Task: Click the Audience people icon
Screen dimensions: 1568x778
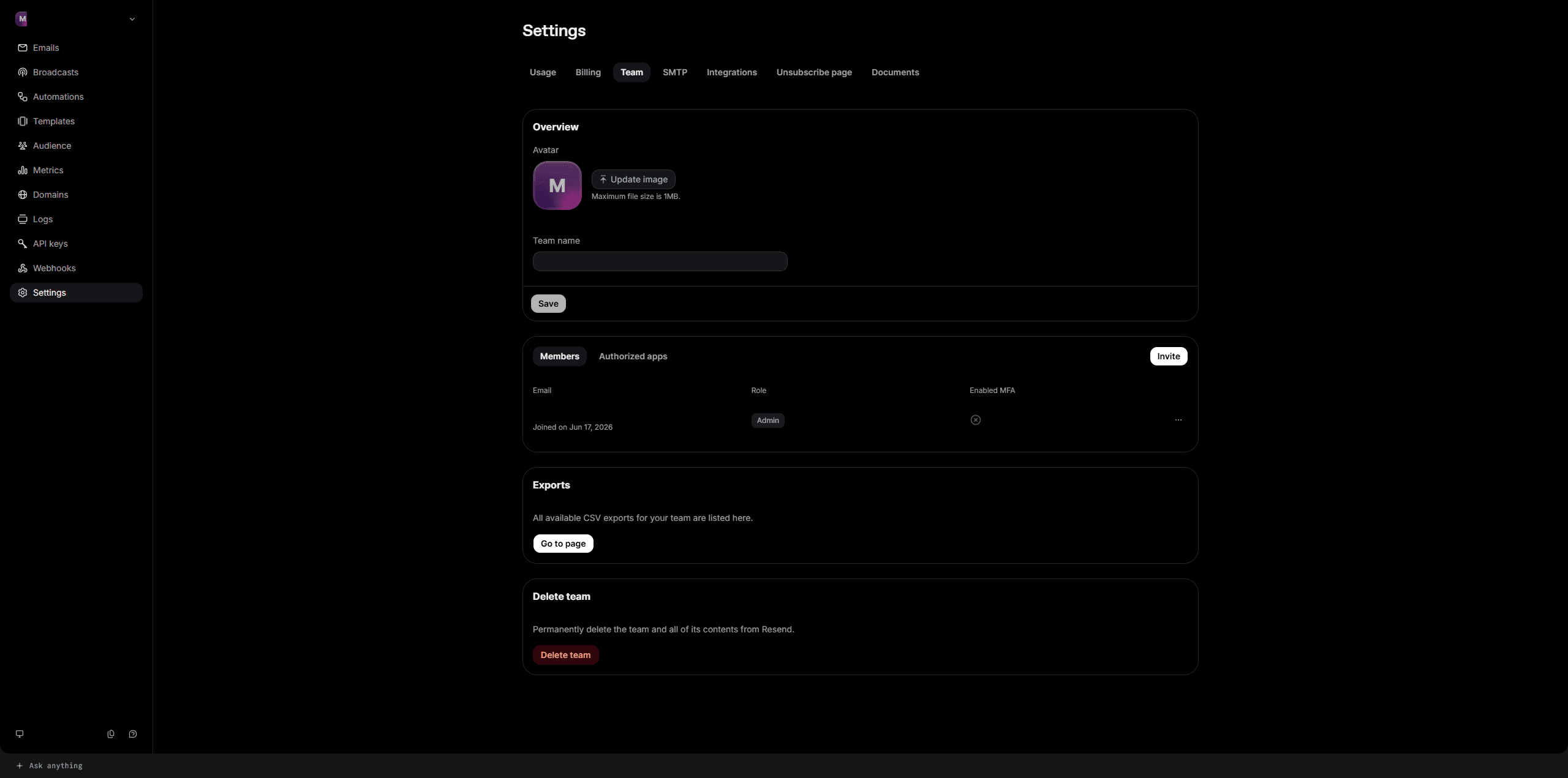Action: [23, 146]
